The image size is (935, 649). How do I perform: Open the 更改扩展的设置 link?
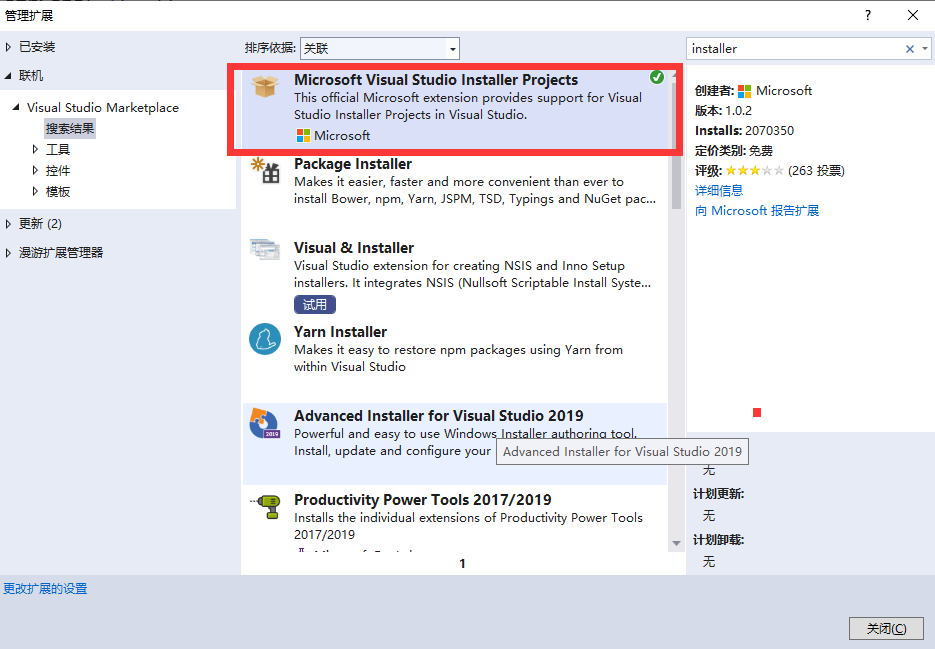[45, 589]
